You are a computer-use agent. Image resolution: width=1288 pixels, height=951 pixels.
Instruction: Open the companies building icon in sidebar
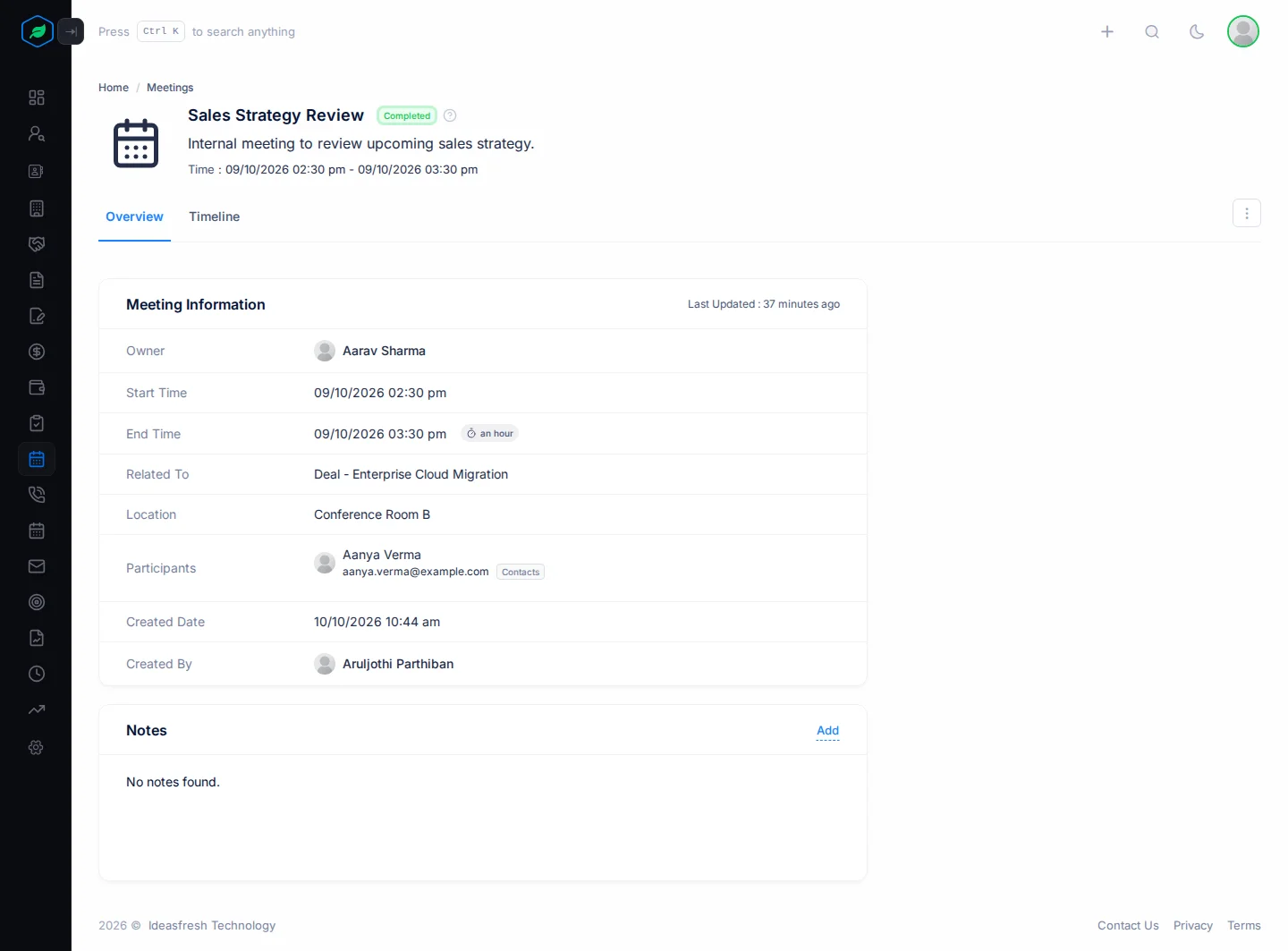37,208
